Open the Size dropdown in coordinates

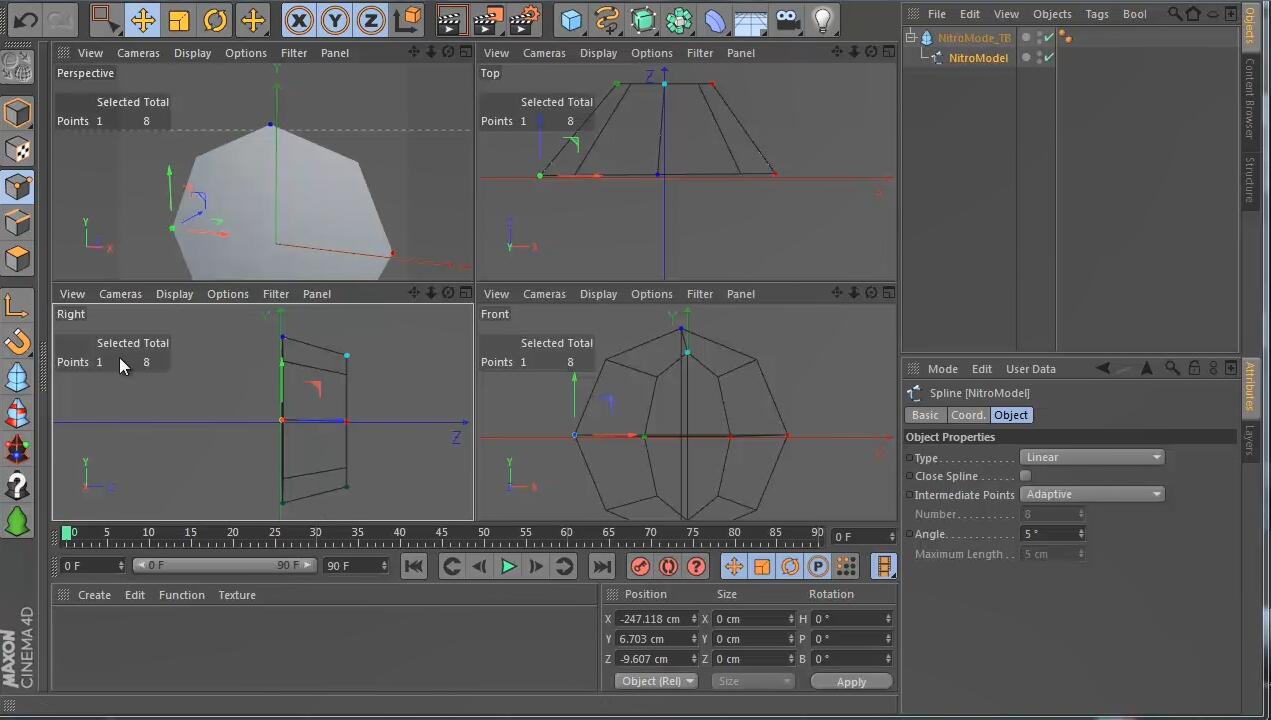[x=753, y=681]
